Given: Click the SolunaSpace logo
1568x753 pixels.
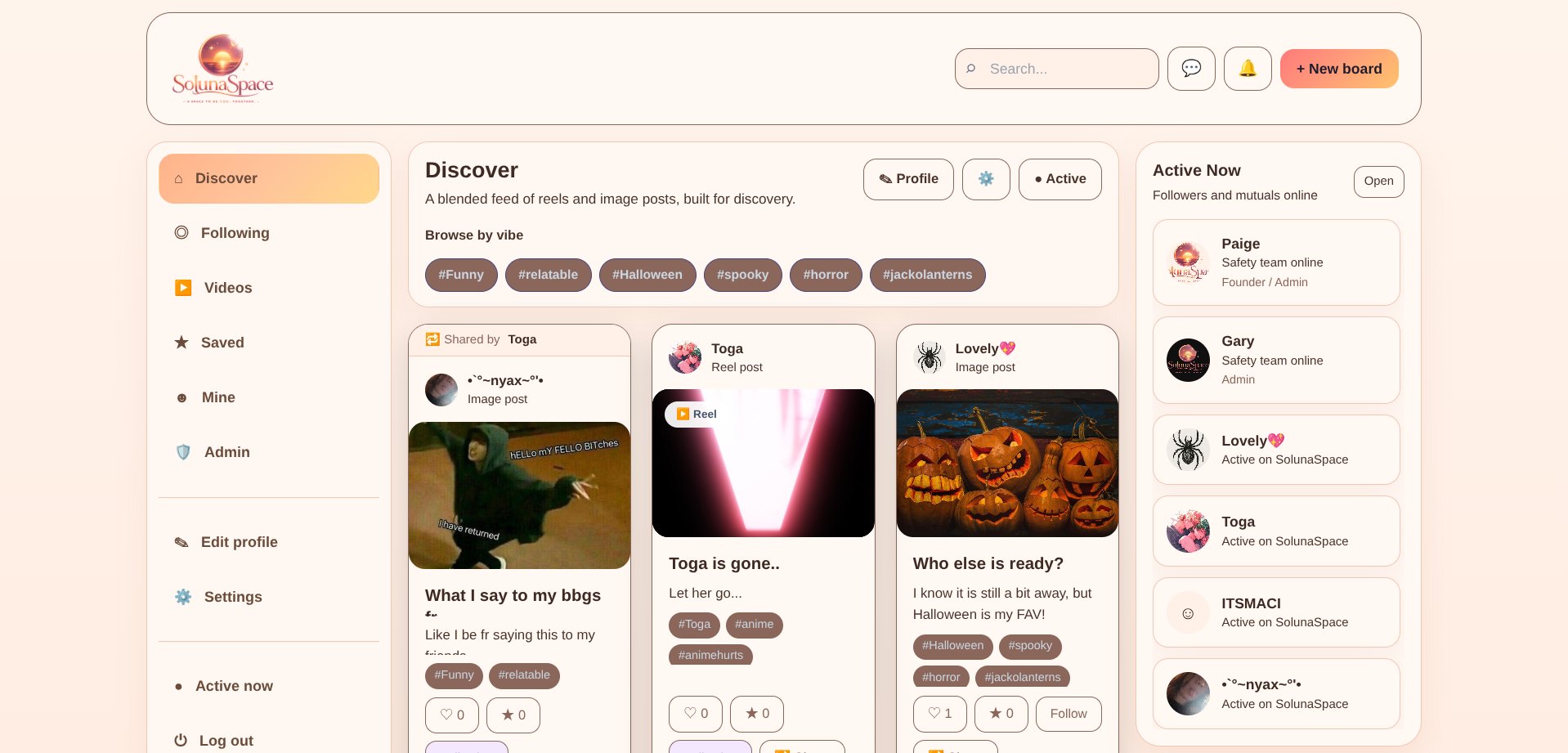Looking at the screenshot, I should 222,69.
